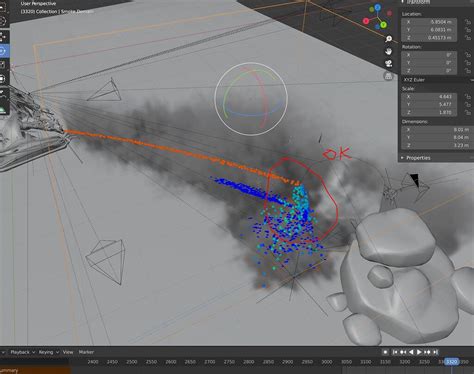Expand the Properties panel section

click(417, 158)
